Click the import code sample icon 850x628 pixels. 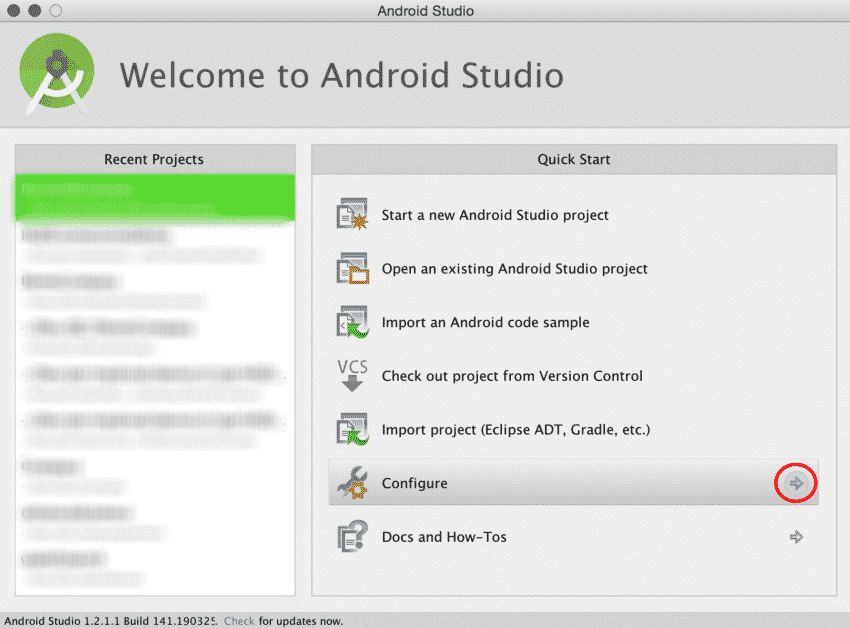tap(352, 322)
